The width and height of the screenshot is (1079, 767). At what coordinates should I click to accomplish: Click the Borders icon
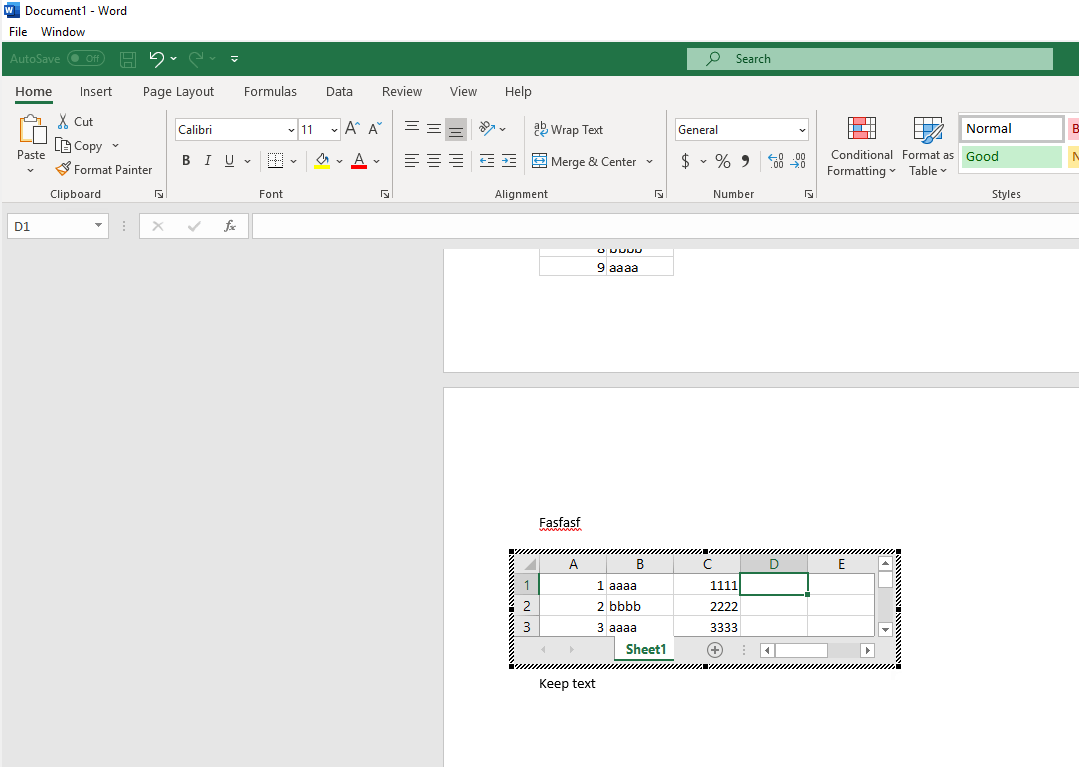275,161
